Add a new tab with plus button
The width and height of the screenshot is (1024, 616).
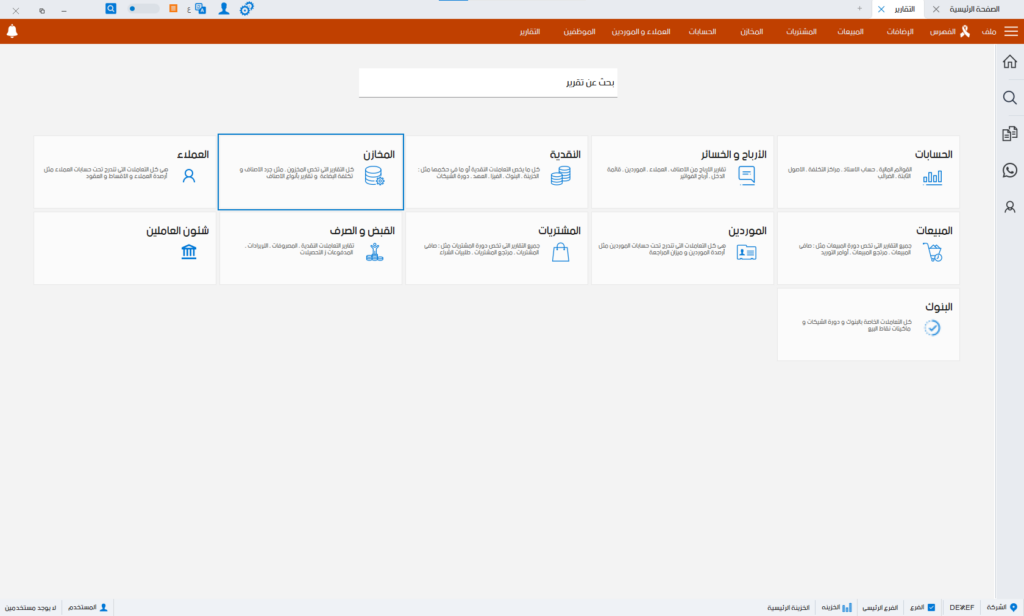click(859, 8)
